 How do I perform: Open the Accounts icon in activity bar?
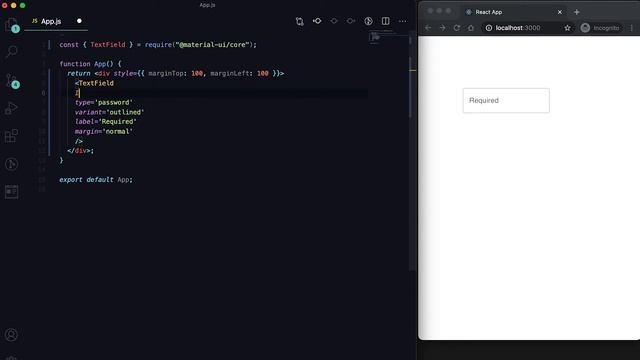tap(11, 335)
